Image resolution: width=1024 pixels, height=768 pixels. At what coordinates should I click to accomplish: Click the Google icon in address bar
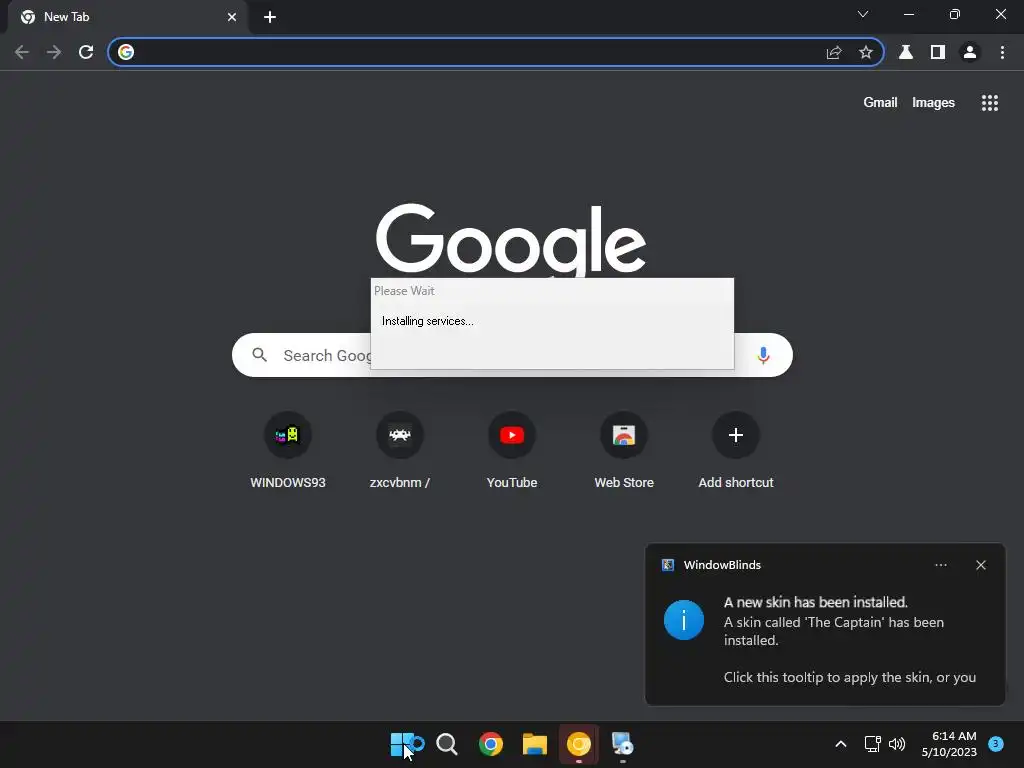point(126,52)
